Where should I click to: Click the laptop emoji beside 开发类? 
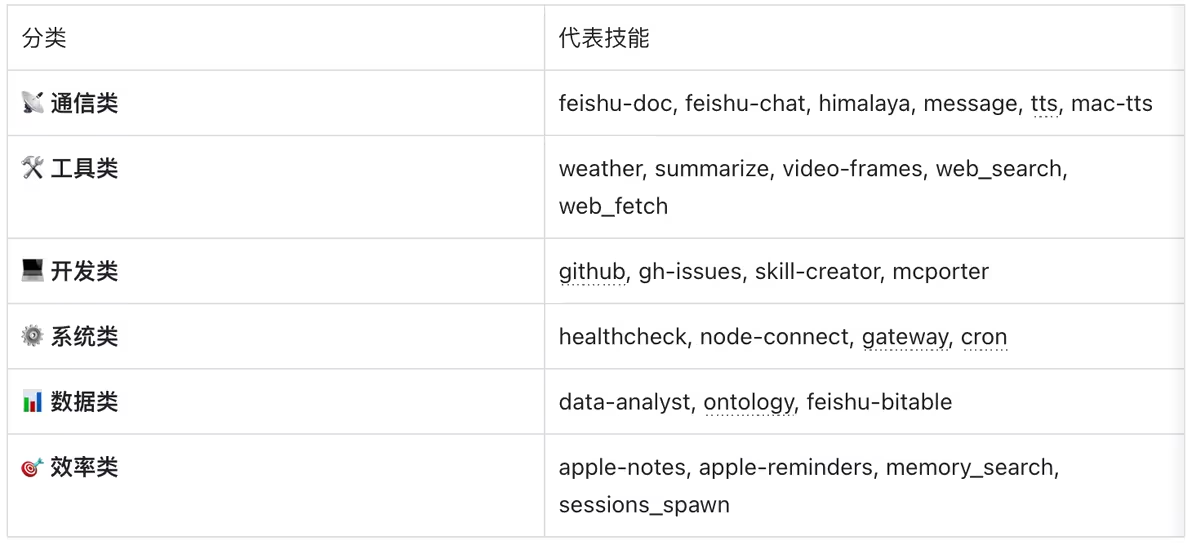tap(32, 271)
